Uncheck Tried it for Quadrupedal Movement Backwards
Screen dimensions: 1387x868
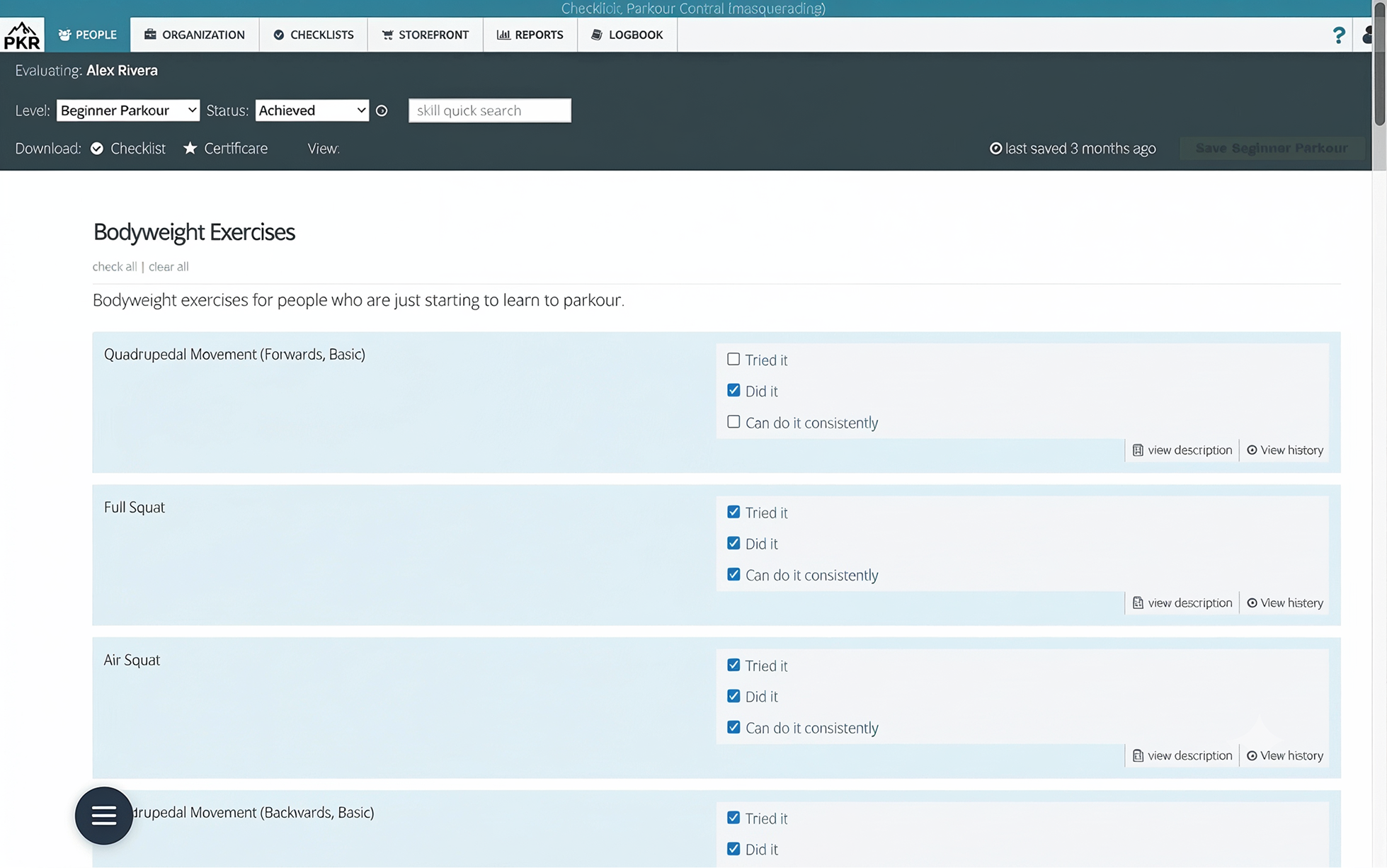[734, 818]
